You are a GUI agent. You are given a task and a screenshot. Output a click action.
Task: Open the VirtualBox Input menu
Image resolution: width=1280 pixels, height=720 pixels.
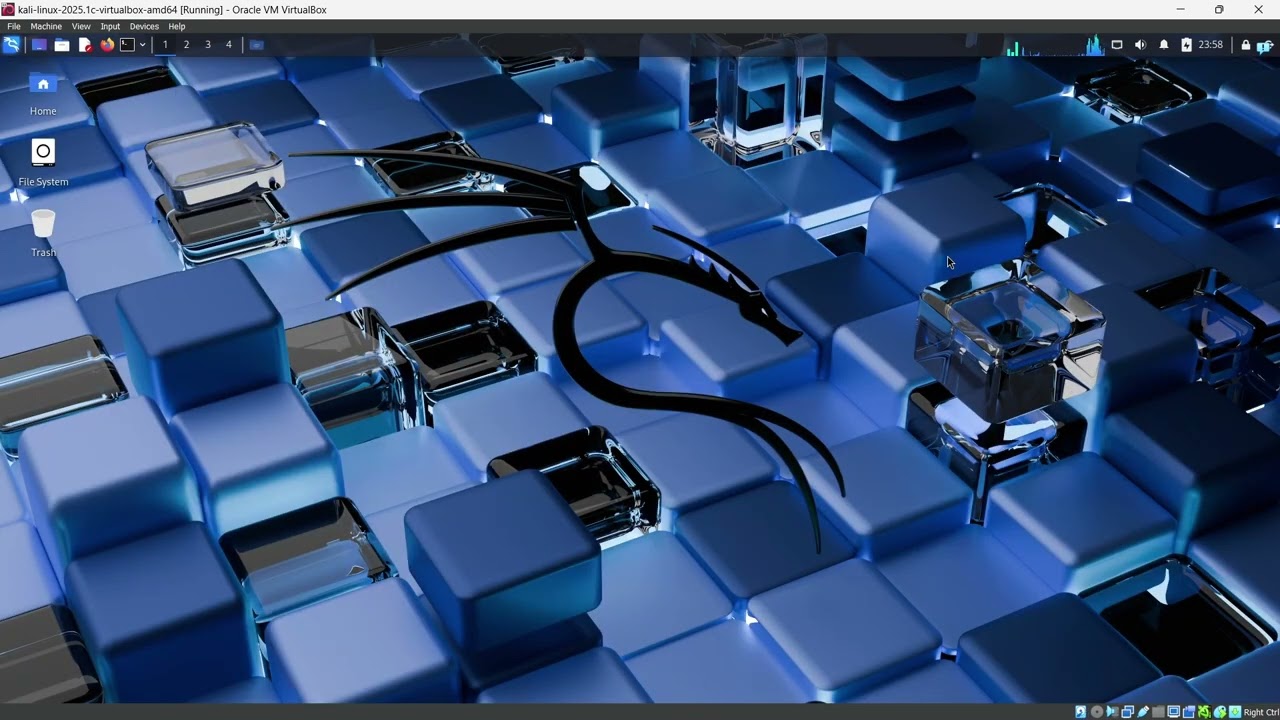coord(110,26)
